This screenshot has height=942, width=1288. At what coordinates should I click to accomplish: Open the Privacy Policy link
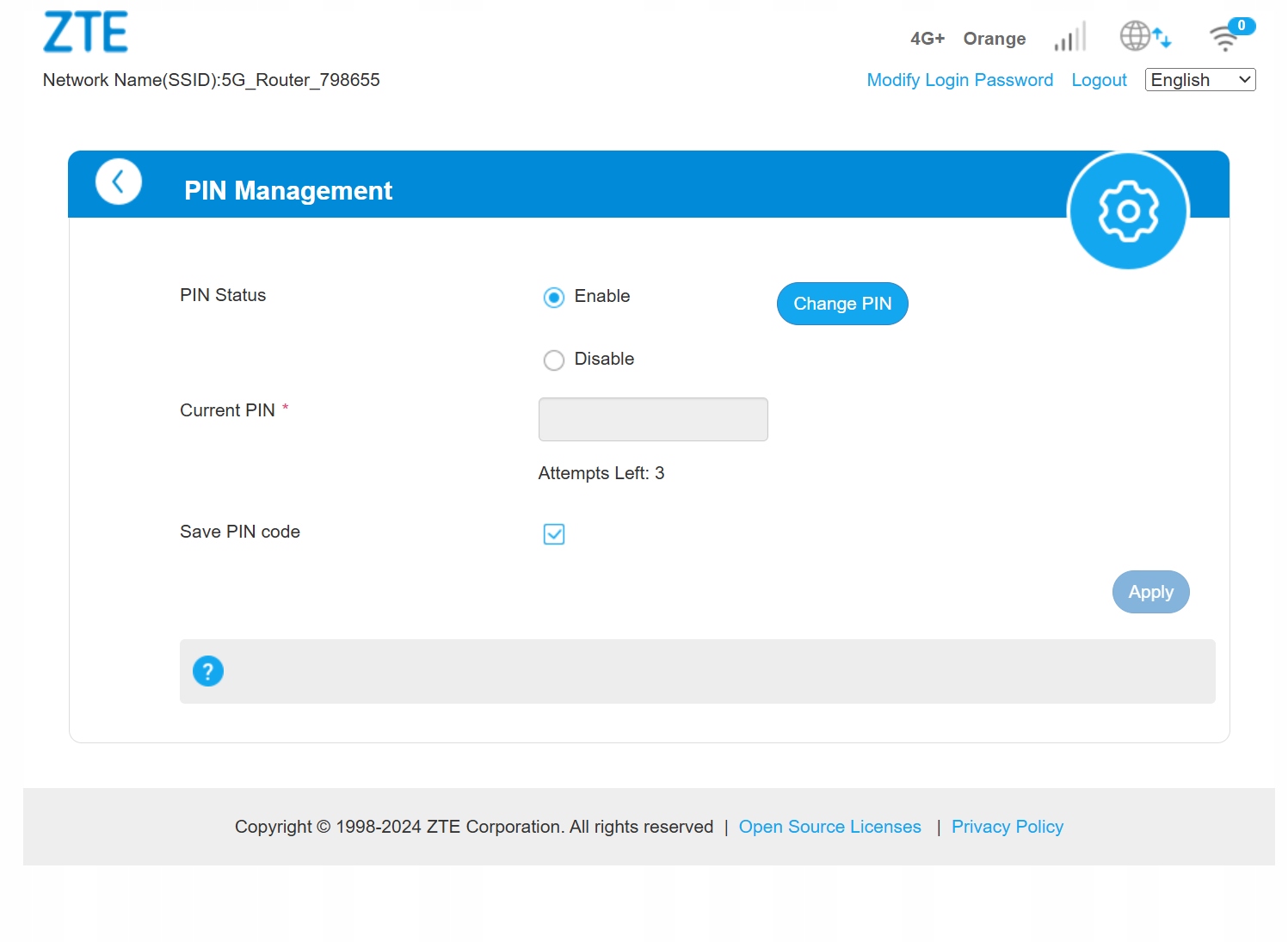(x=1007, y=827)
